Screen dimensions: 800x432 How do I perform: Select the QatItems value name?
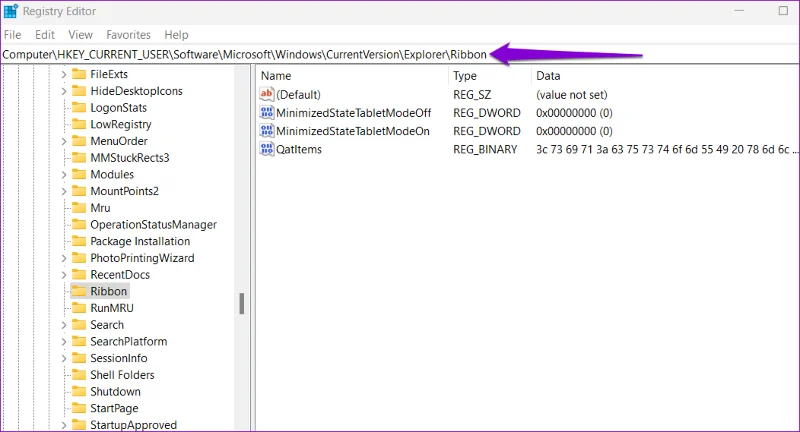299,149
